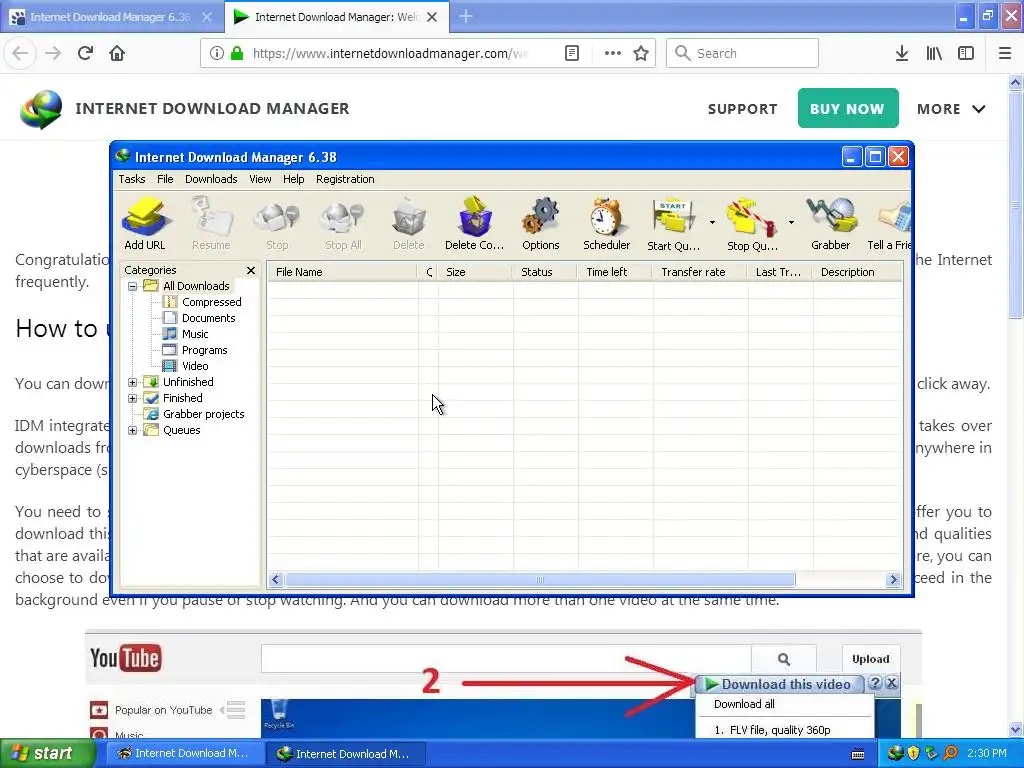Close the Categories panel
Viewport: 1024px width, 768px height.
[x=251, y=270]
